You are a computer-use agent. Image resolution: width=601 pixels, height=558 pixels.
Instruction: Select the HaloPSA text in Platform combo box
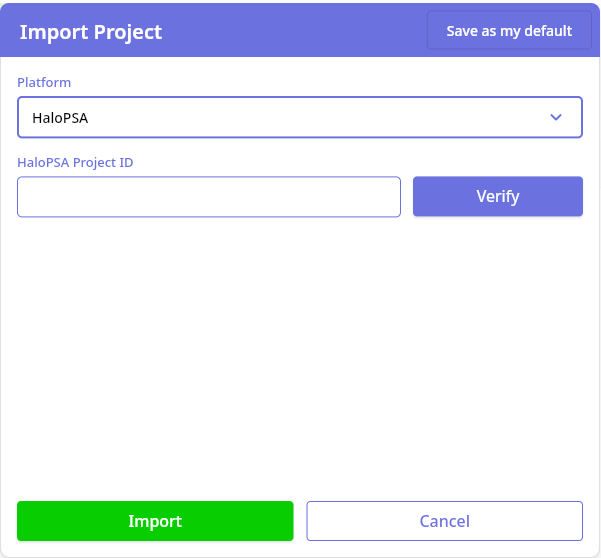coord(60,118)
